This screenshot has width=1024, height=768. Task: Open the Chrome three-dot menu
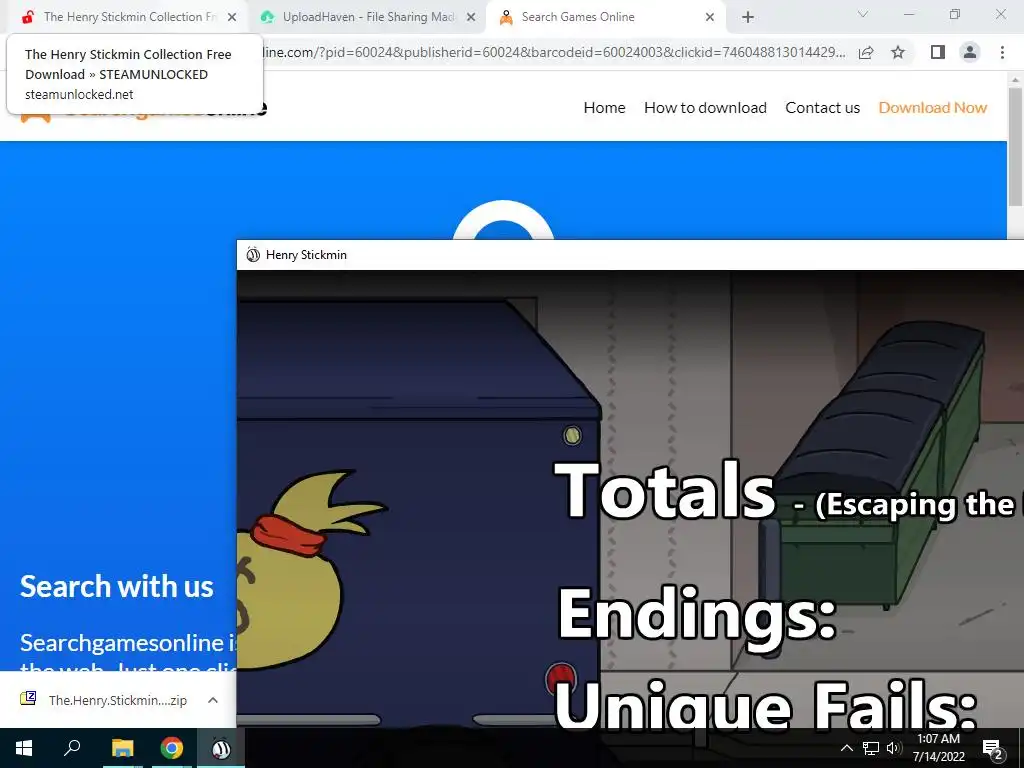tap(1002, 52)
